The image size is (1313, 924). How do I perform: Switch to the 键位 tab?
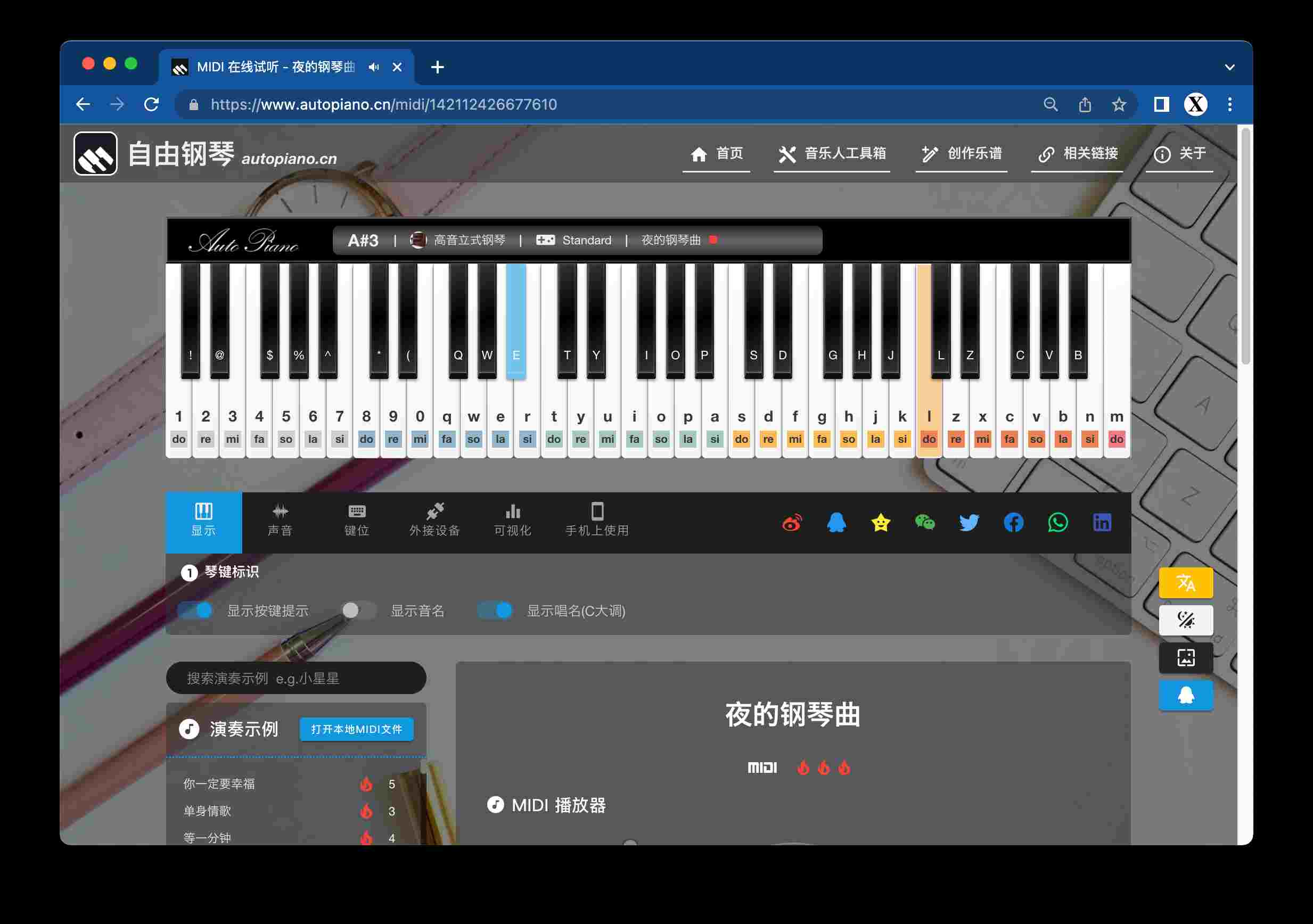click(357, 522)
